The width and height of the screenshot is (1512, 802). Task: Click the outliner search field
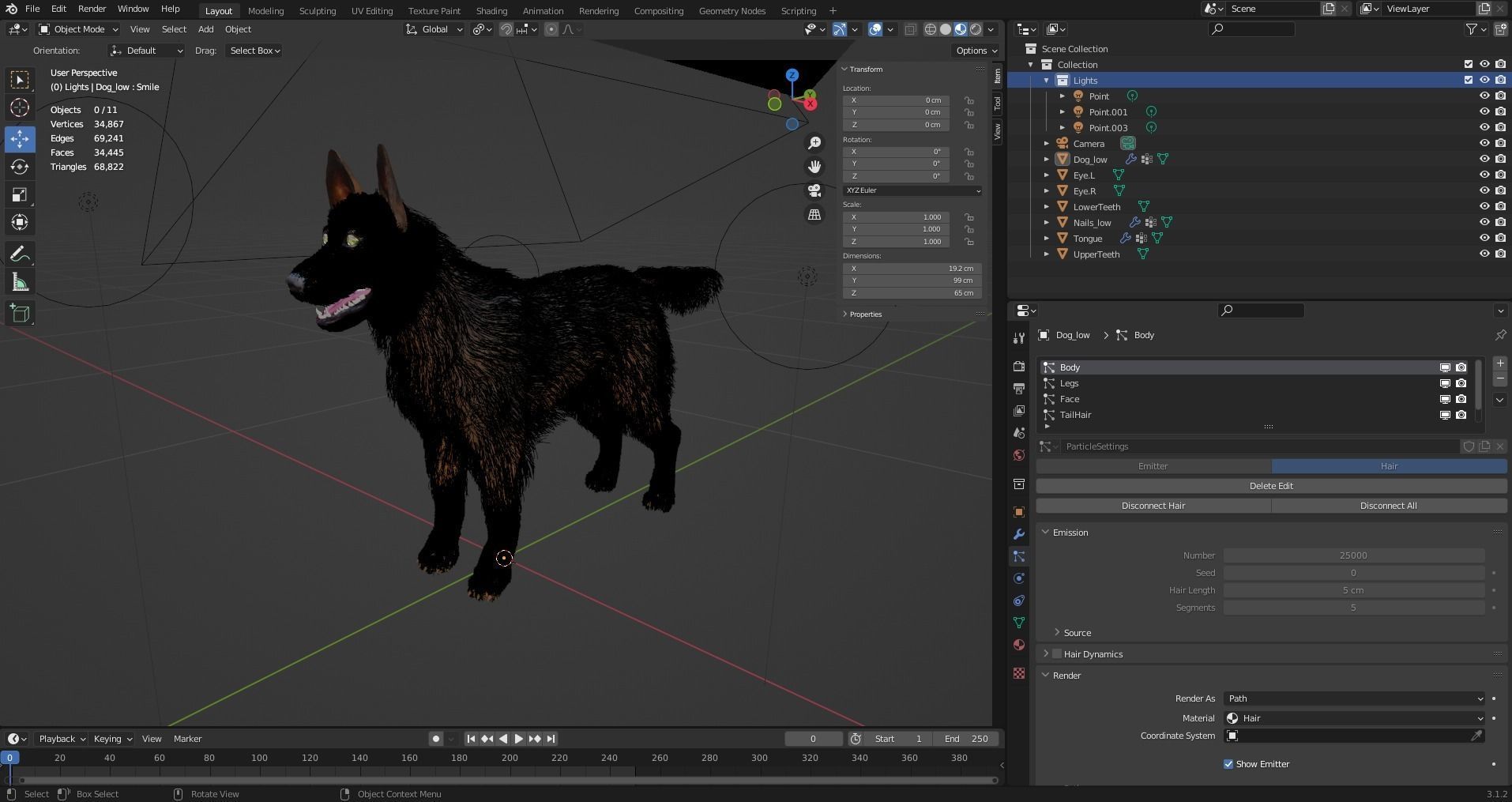coord(1252,29)
